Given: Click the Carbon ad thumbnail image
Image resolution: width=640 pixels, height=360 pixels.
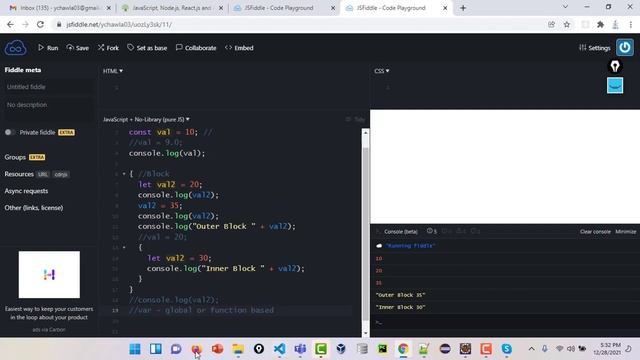Looking at the screenshot, I should 49,274.
